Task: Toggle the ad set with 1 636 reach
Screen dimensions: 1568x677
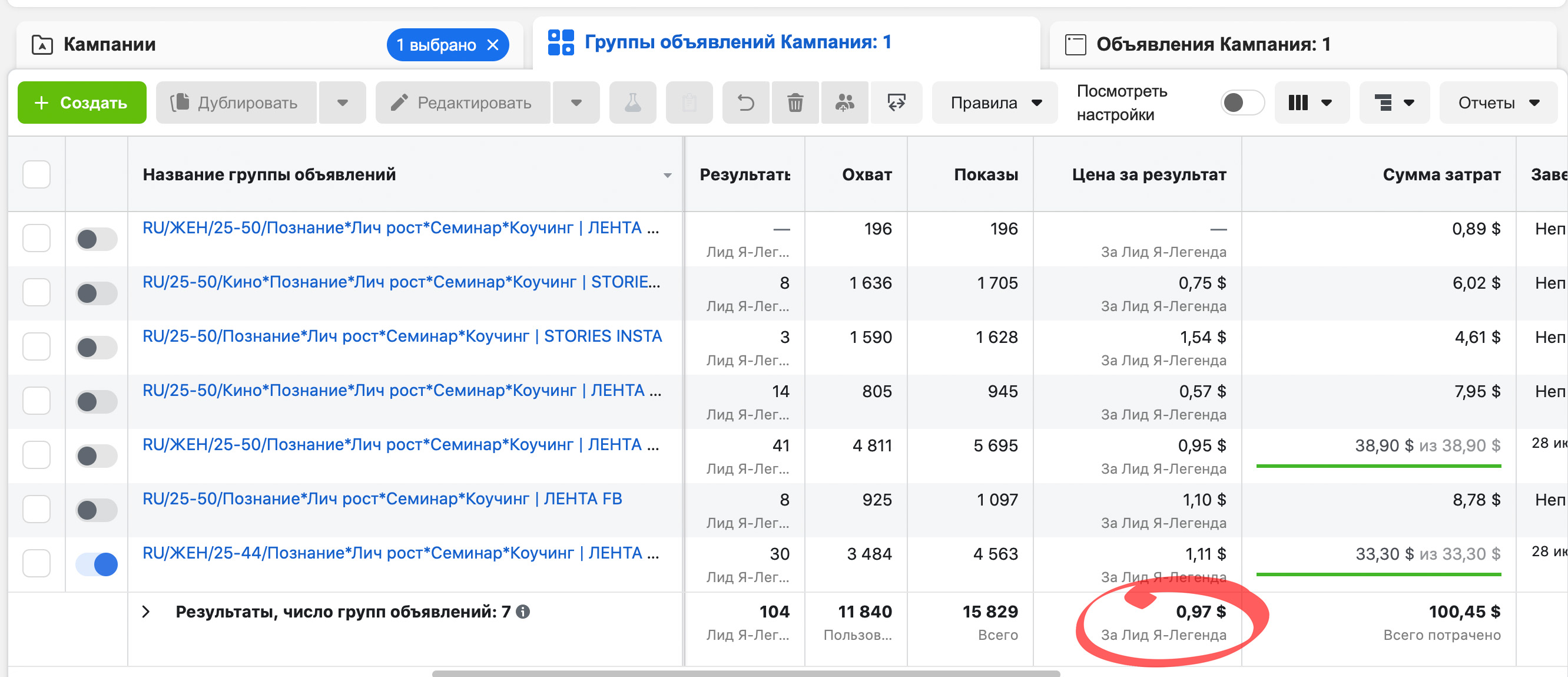Action: (96, 293)
